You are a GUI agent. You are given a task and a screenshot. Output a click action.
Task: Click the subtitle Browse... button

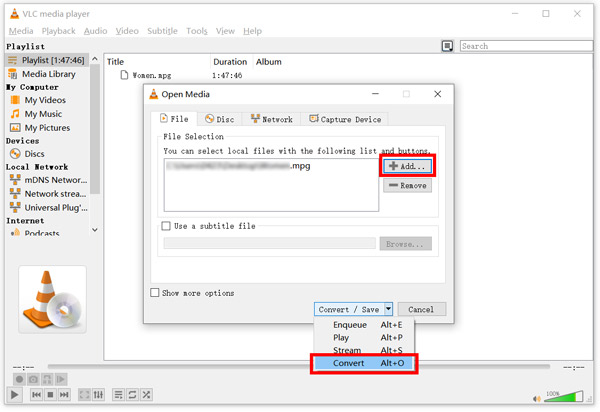[406, 244]
